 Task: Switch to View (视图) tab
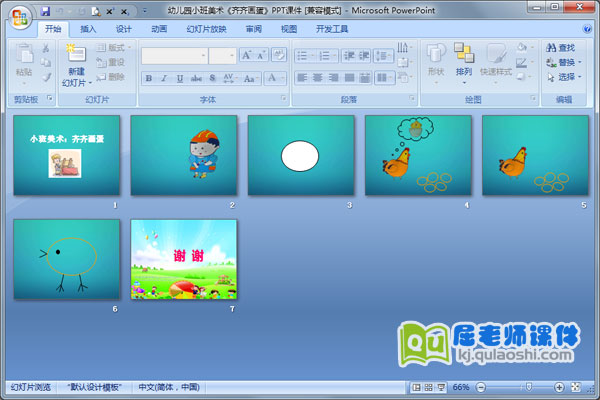(x=289, y=29)
